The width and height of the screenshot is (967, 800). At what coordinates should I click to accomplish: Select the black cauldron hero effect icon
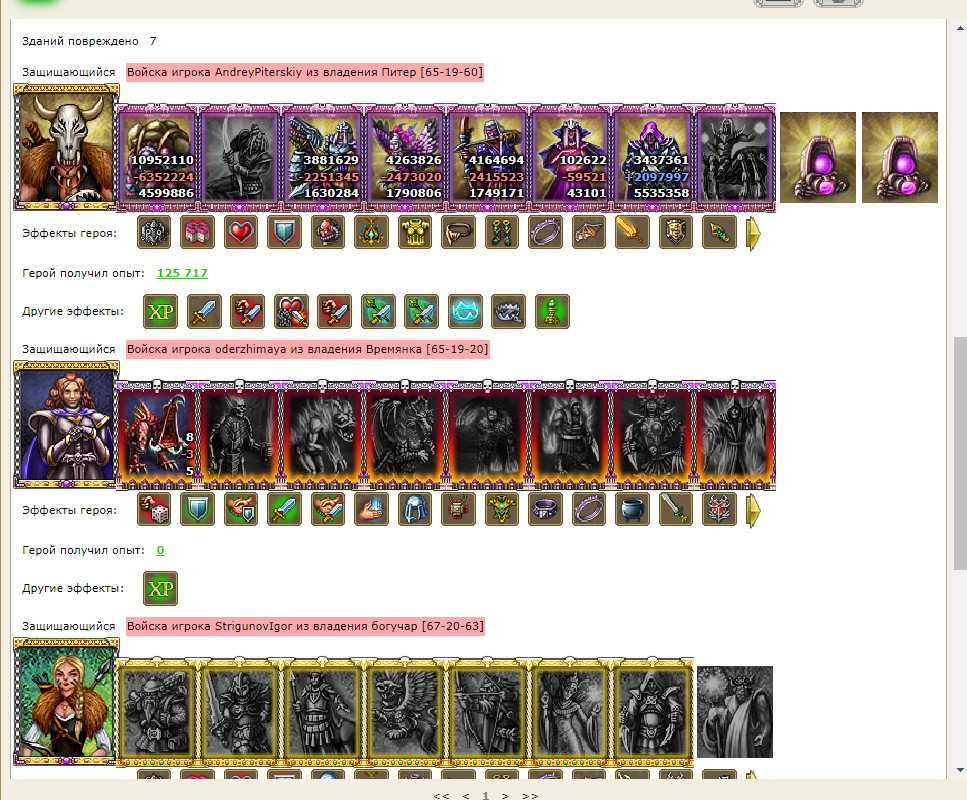[x=632, y=509]
